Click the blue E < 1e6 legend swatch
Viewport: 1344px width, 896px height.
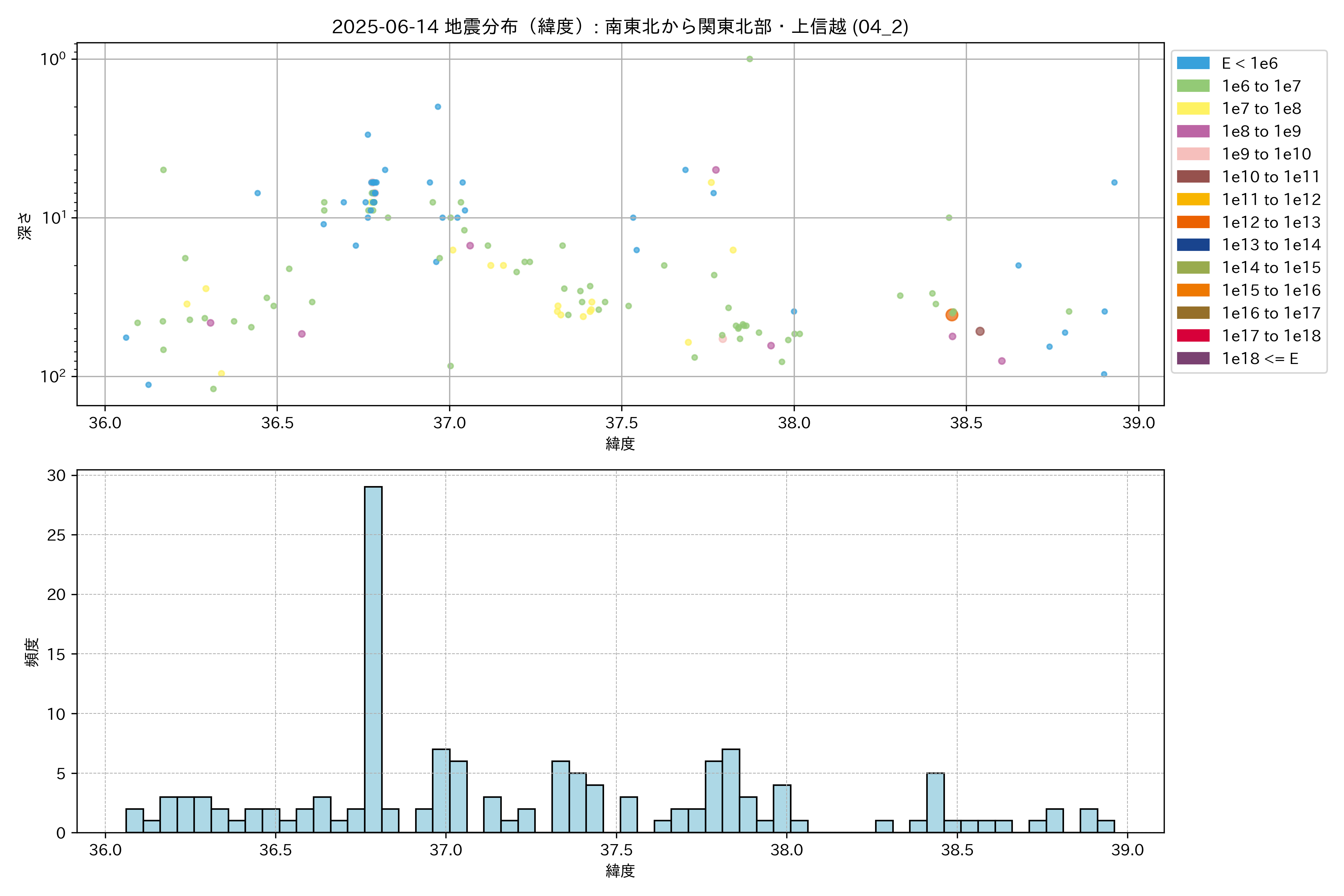(x=1192, y=63)
